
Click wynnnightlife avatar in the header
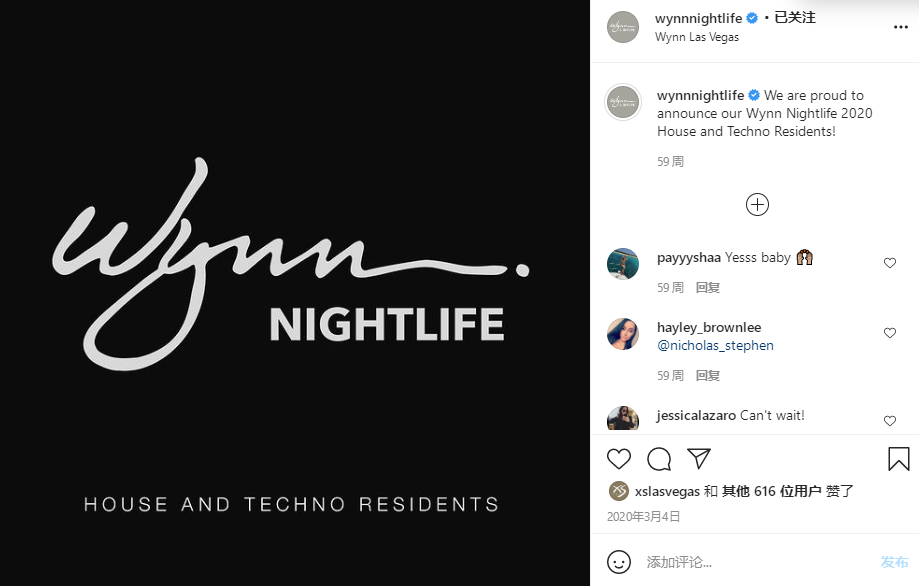pos(623,27)
